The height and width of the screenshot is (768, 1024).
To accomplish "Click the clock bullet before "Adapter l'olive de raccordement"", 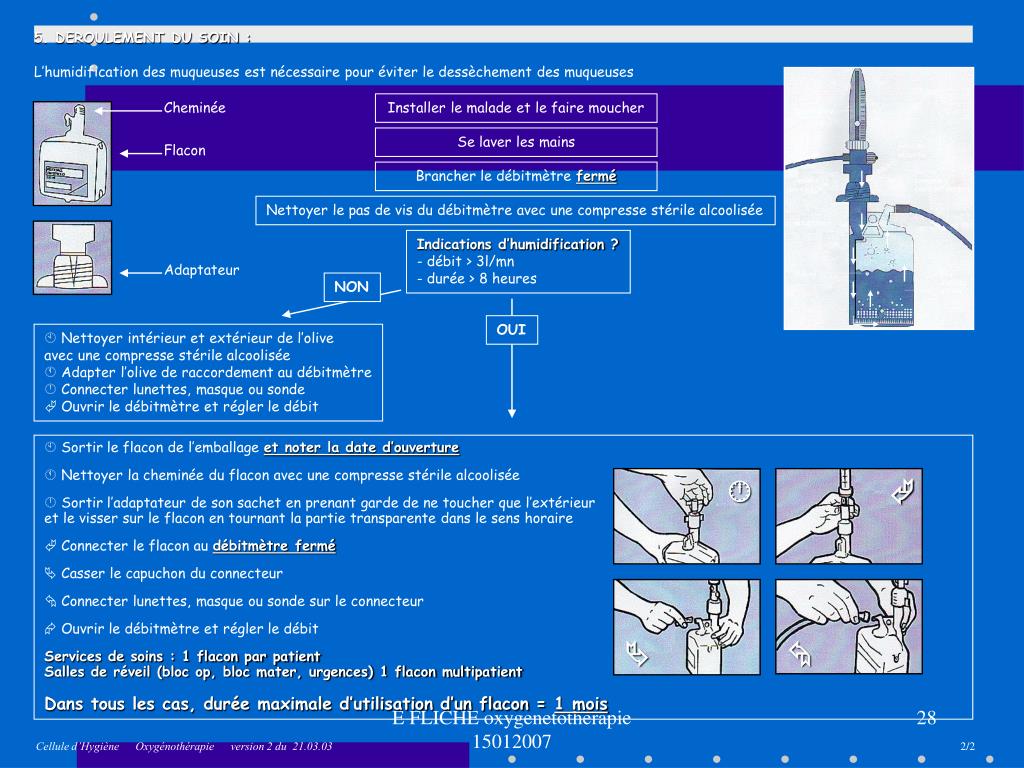I will tap(50, 372).
